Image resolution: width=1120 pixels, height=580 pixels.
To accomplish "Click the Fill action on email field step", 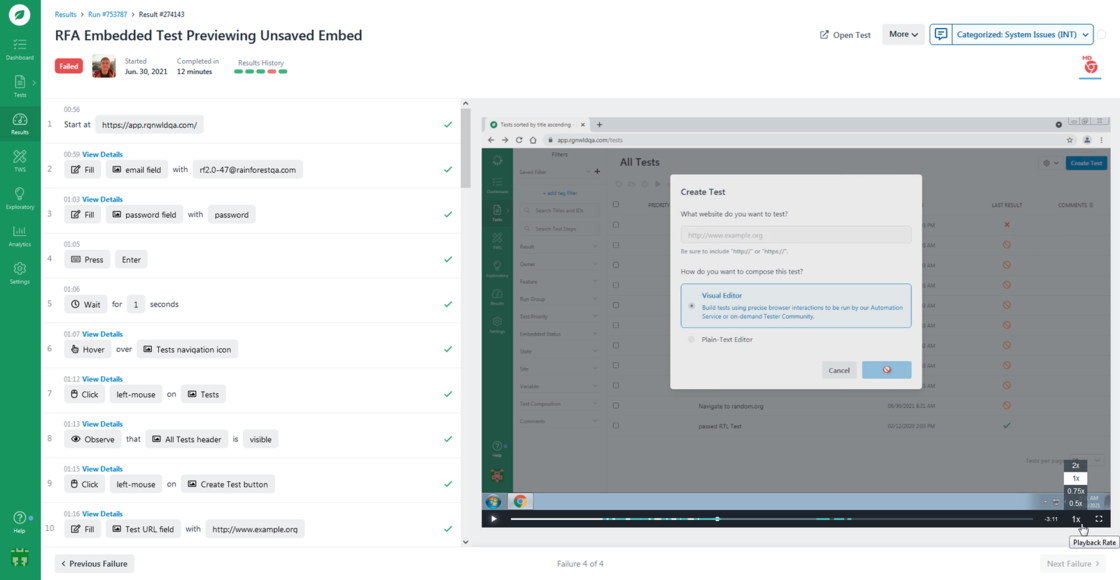I will pyautogui.click(x=82, y=170).
